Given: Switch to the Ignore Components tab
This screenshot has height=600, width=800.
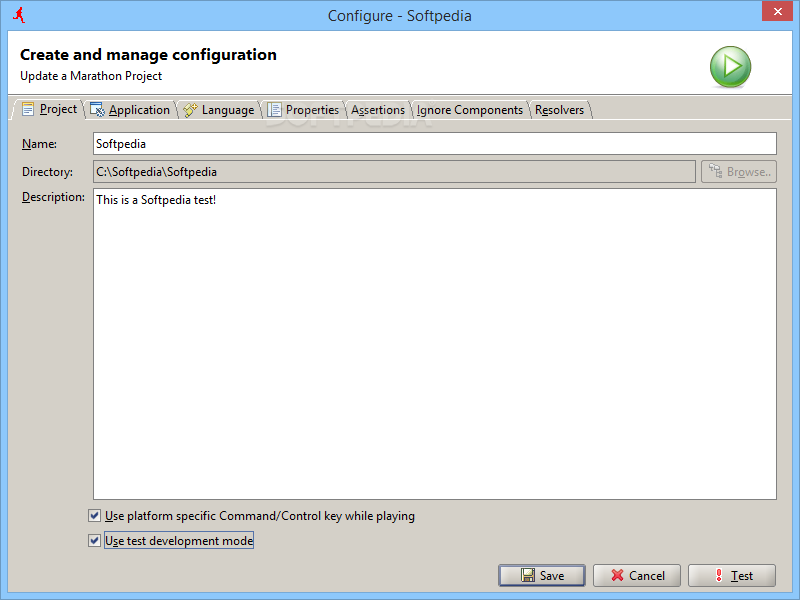Looking at the screenshot, I should 470,110.
